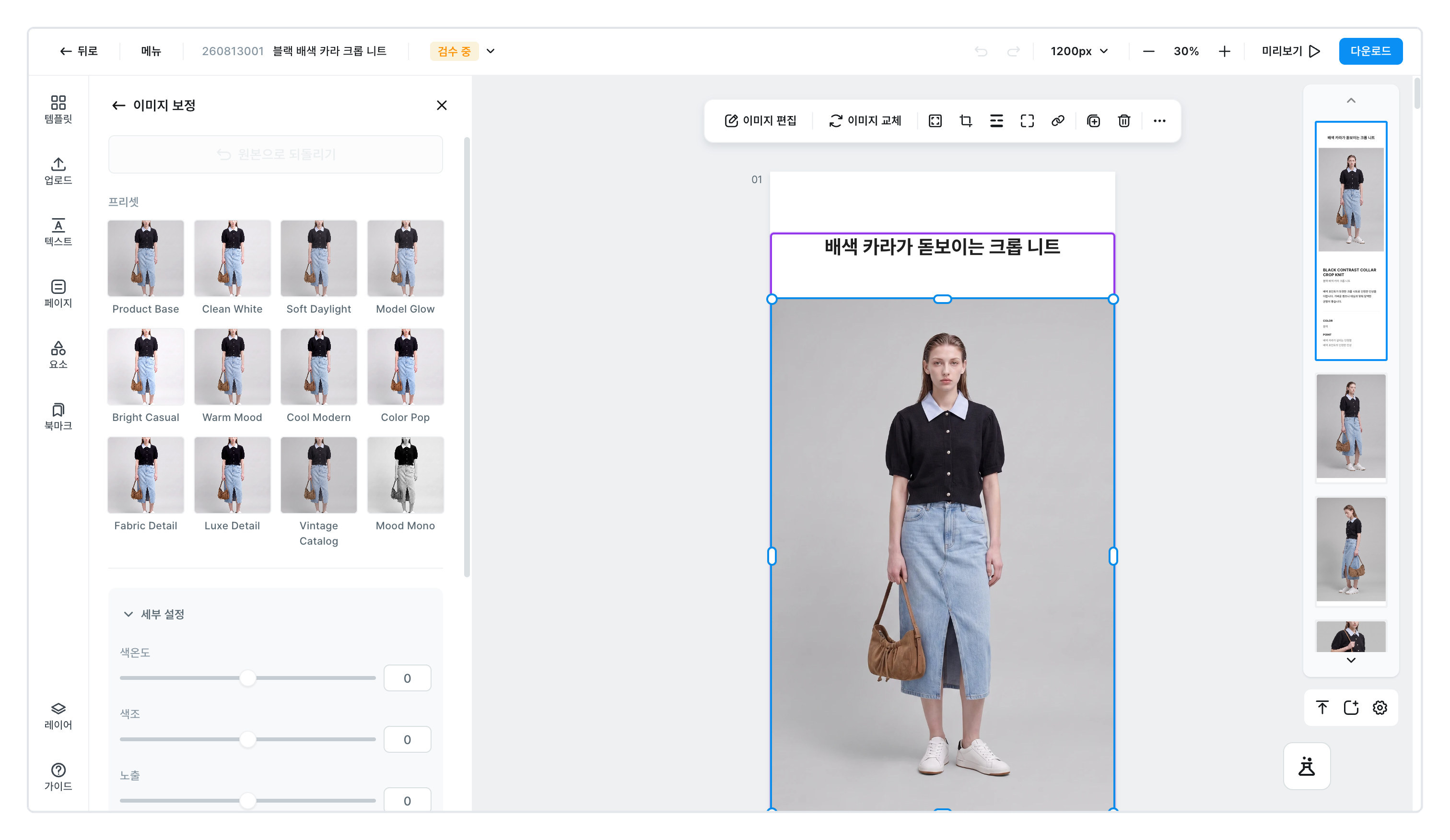Viewport: 1450px width, 840px height.
Task: Click the 이미지 교체 button
Action: click(x=865, y=121)
